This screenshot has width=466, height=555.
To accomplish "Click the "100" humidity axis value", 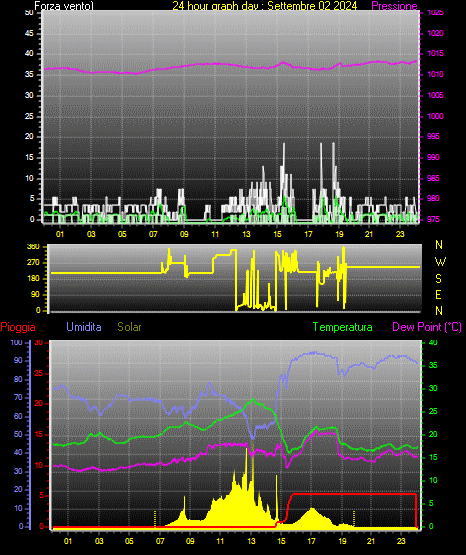I will [x=17, y=342].
